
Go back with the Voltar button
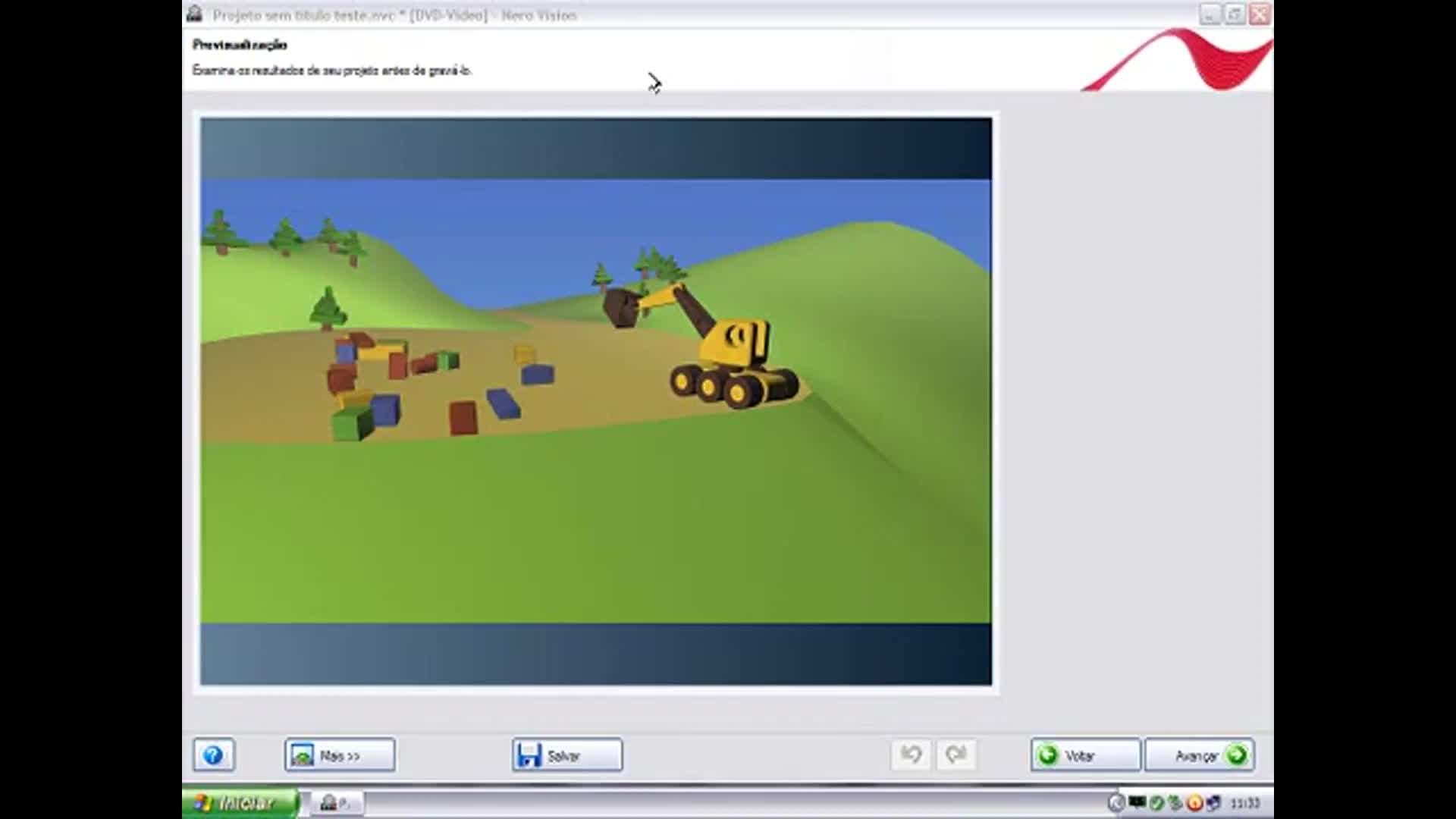pyautogui.click(x=1085, y=755)
